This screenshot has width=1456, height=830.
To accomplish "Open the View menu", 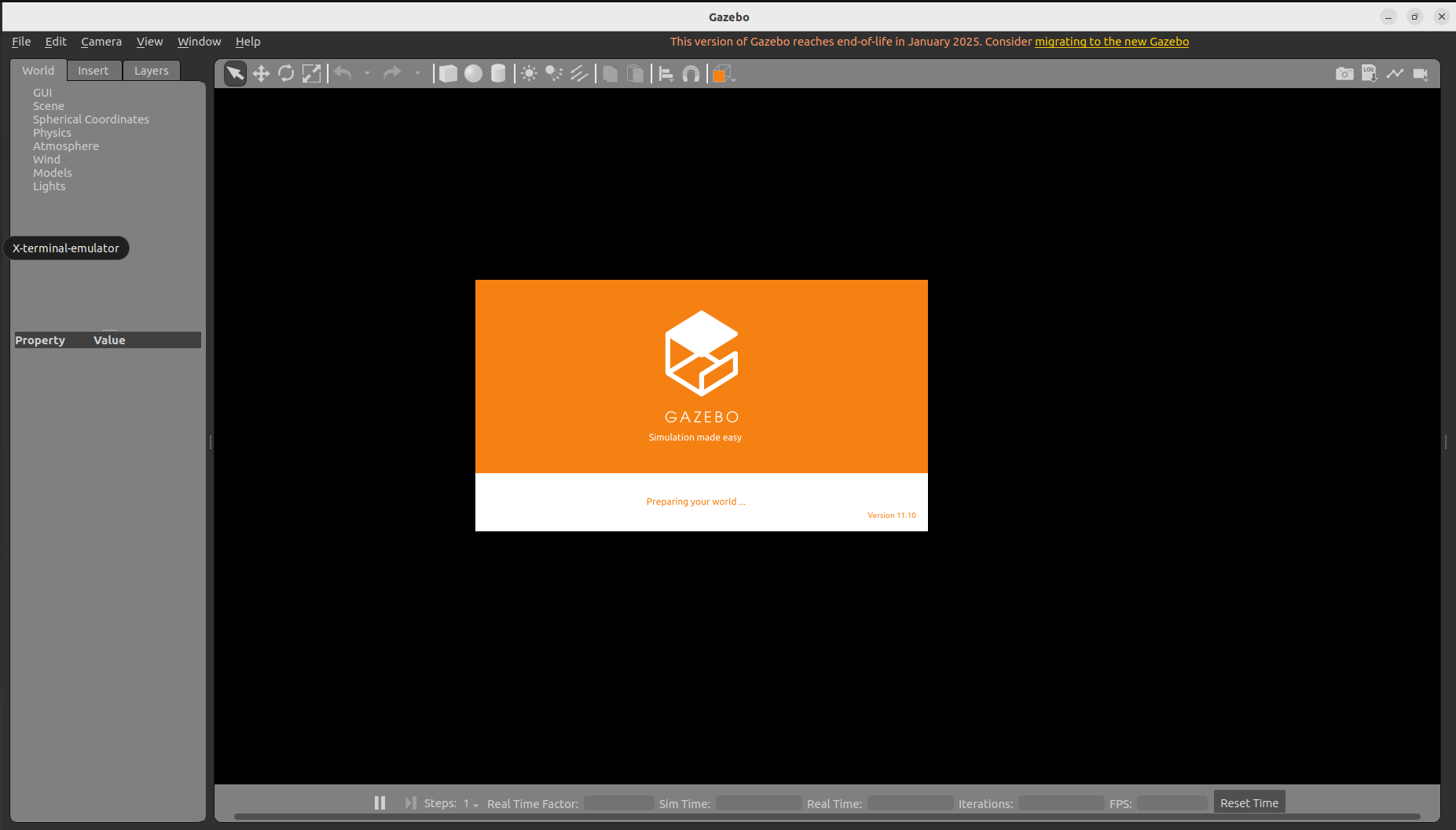I will pyautogui.click(x=149, y=42).
